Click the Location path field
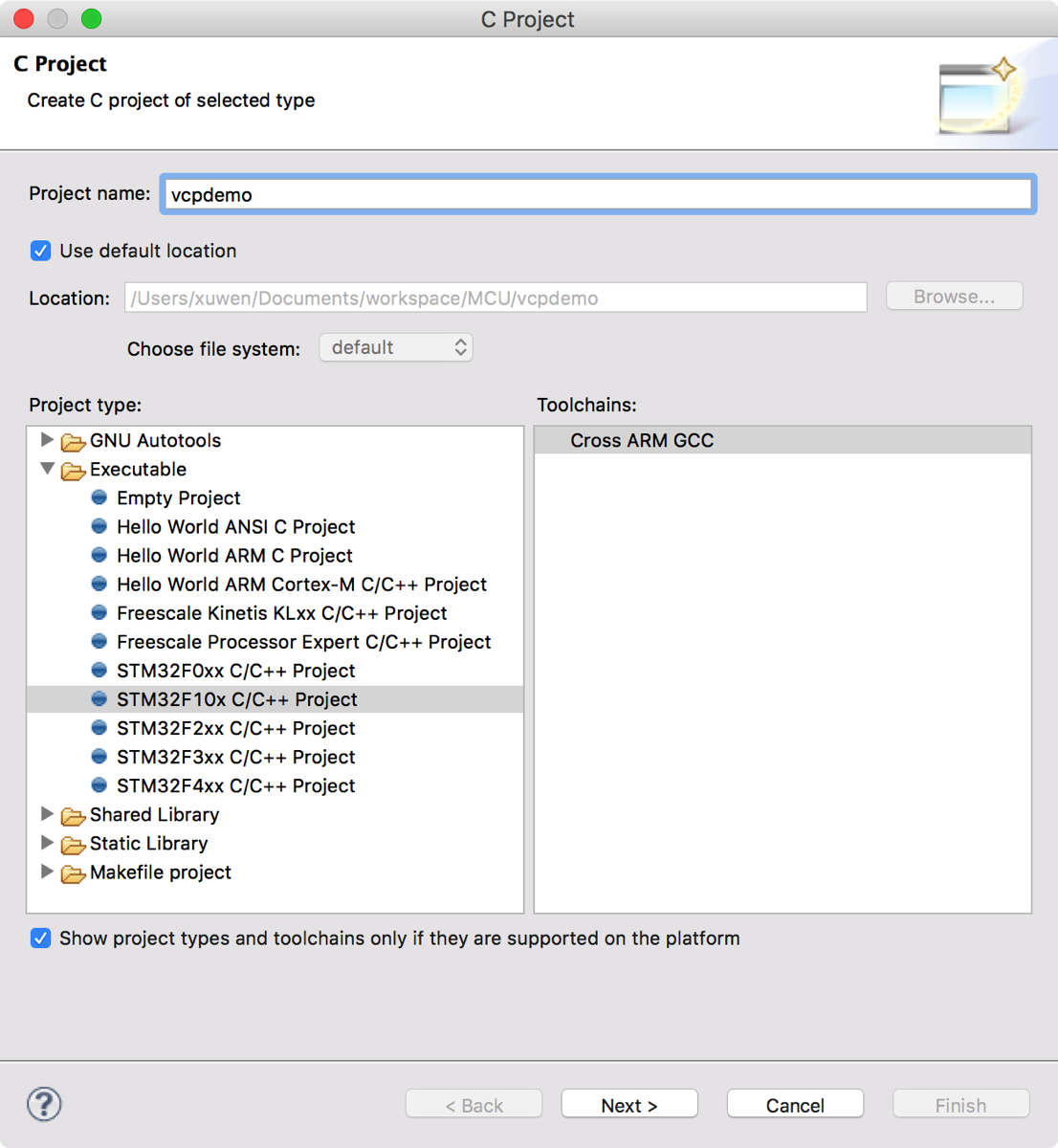This screenshot has width=1058, height=1148. [x=496, y=298]
